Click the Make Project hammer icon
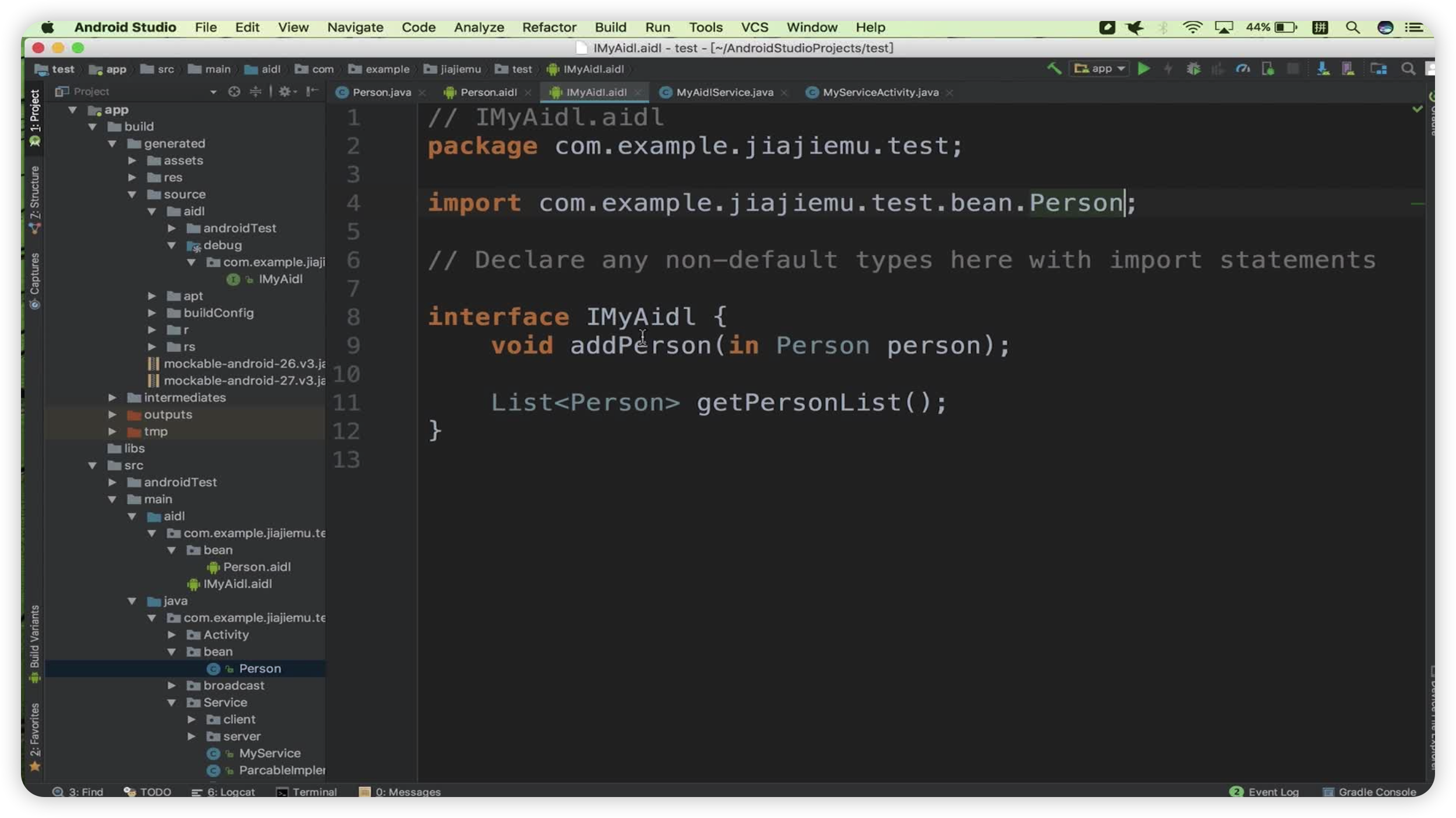This screenshot has width=1456, height=818. (x=1053, y=69)
